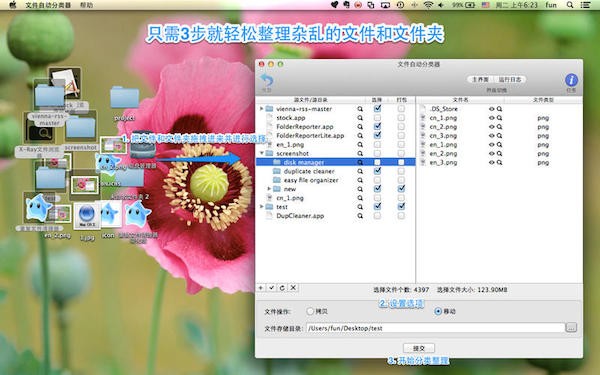Click the refresh icon below source list
Screen dimensions: 600x375
[x=282, y=288]
